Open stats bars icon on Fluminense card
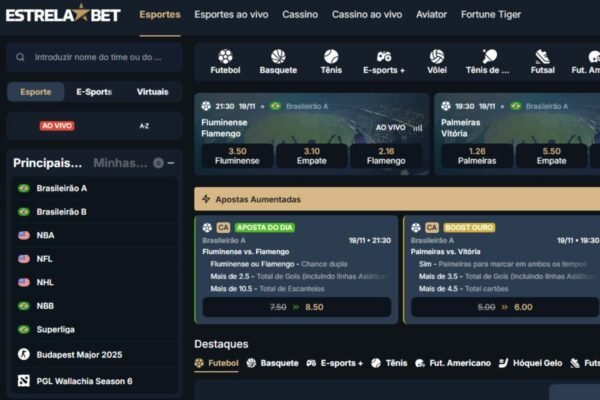600x400 pixels. click(417, 128)
